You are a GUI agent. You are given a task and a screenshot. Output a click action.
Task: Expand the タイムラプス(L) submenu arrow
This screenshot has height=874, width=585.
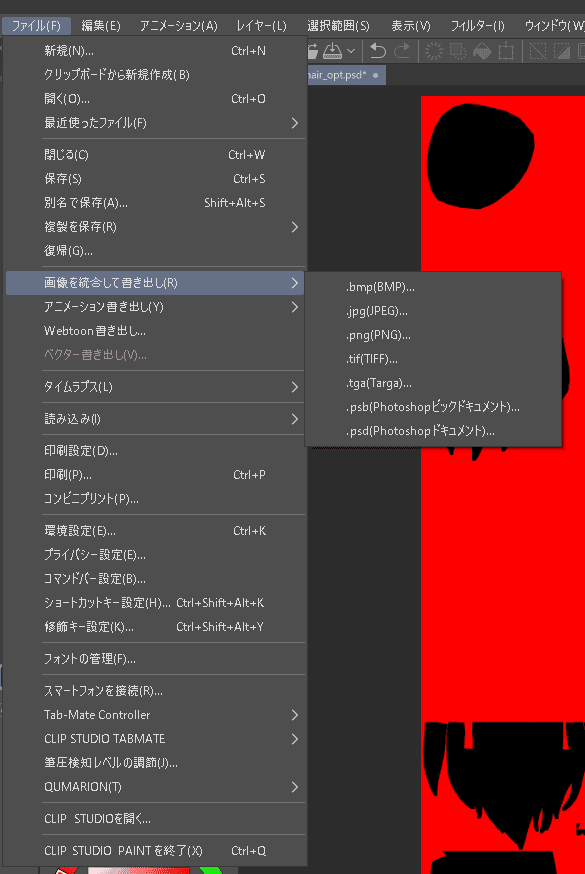coord(295,387)
